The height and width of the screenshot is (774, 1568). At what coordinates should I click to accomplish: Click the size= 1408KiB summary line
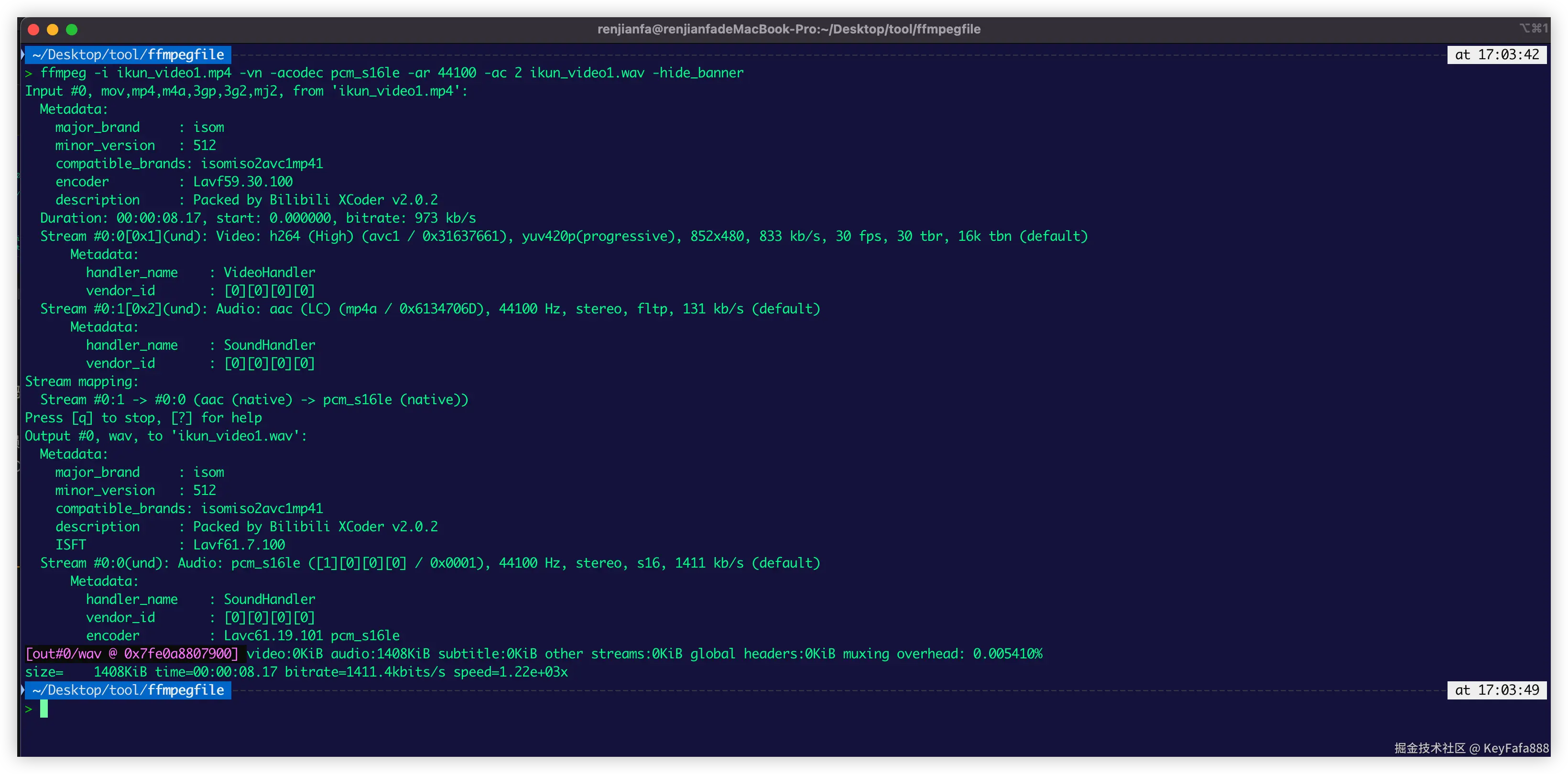pos(296,672)
